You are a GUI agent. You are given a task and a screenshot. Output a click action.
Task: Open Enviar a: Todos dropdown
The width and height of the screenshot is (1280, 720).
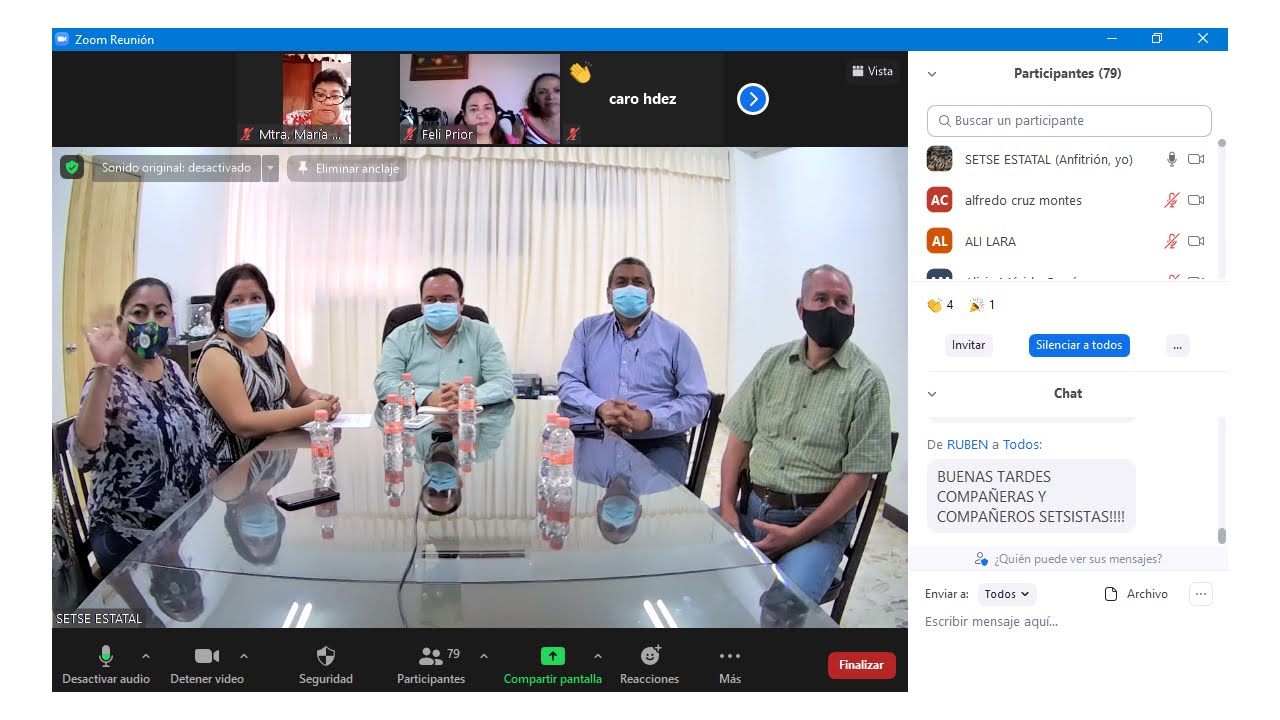[1007, 594]
